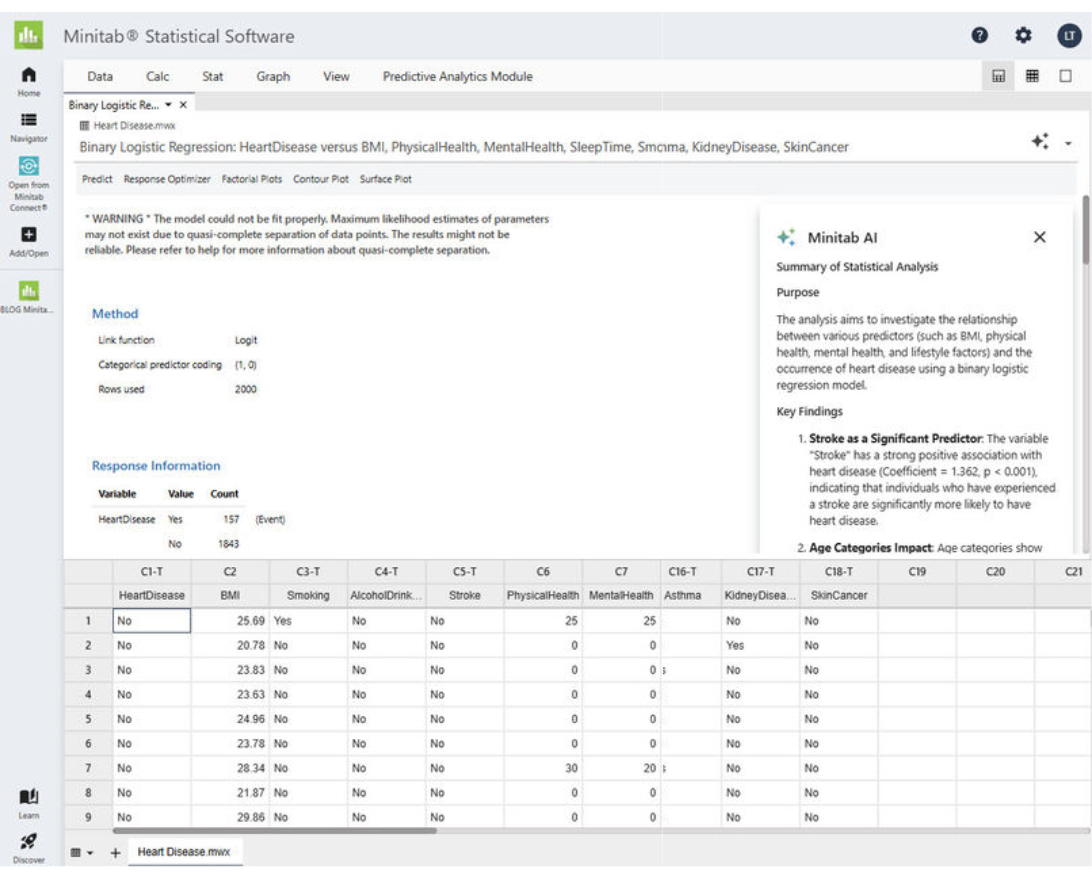Close the Minitab AI panel

coord(1040,237)
